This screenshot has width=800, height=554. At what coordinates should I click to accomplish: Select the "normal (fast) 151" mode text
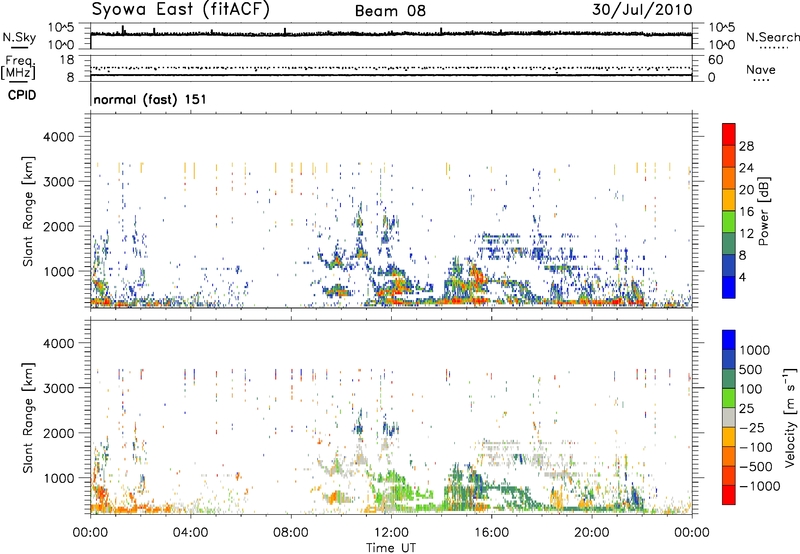click(x=150, y=99)
